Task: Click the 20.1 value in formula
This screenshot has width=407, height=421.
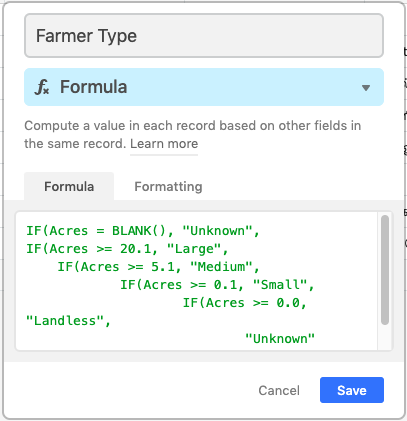Action: pyautogui.click(x=135, y=249)
